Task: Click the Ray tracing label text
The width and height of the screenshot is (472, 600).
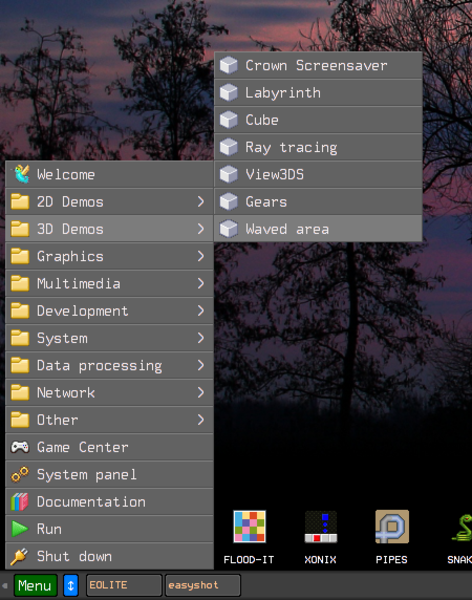Action: coord(291,148)
